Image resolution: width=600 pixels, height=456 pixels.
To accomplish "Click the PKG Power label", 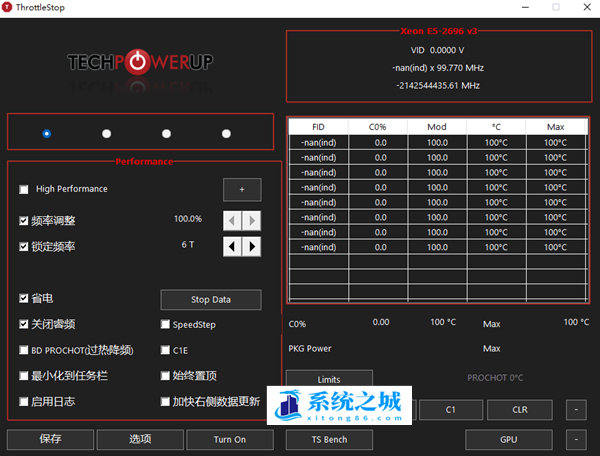I will pos(310,349).
